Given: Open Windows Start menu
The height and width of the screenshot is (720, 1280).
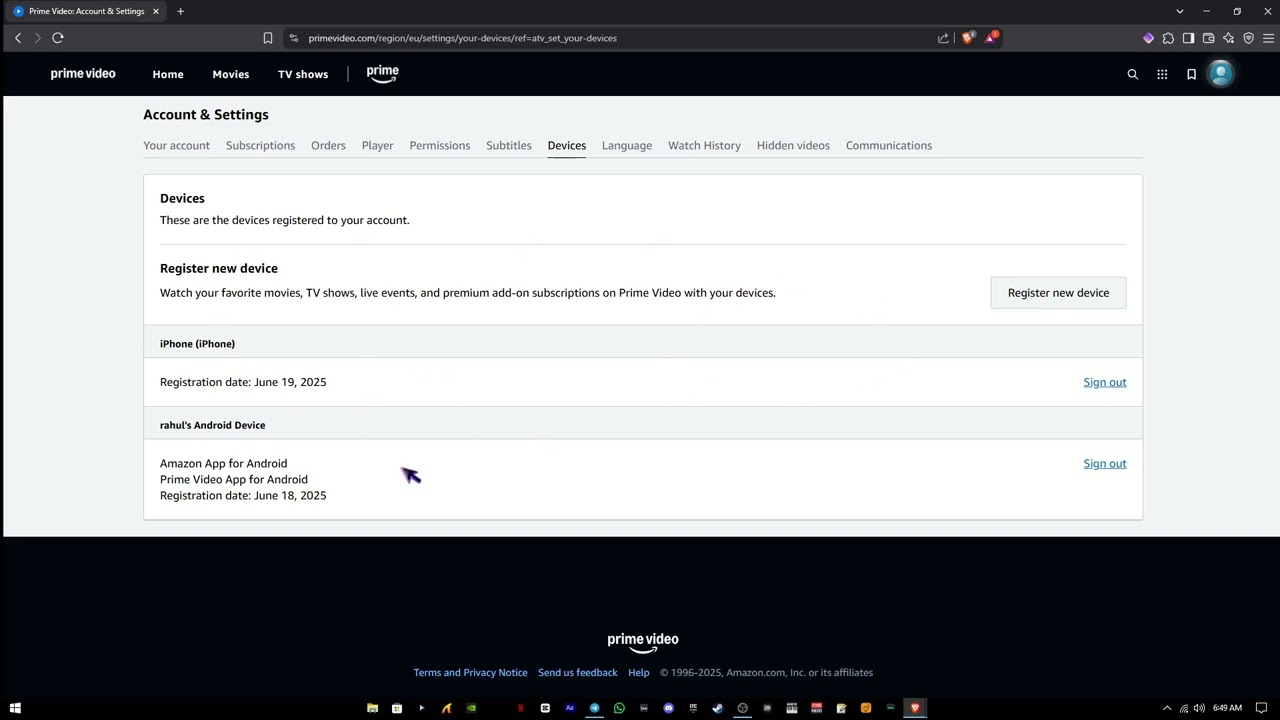Looking at the screenshot, I should pyautogui.click(x=15, y=708).
